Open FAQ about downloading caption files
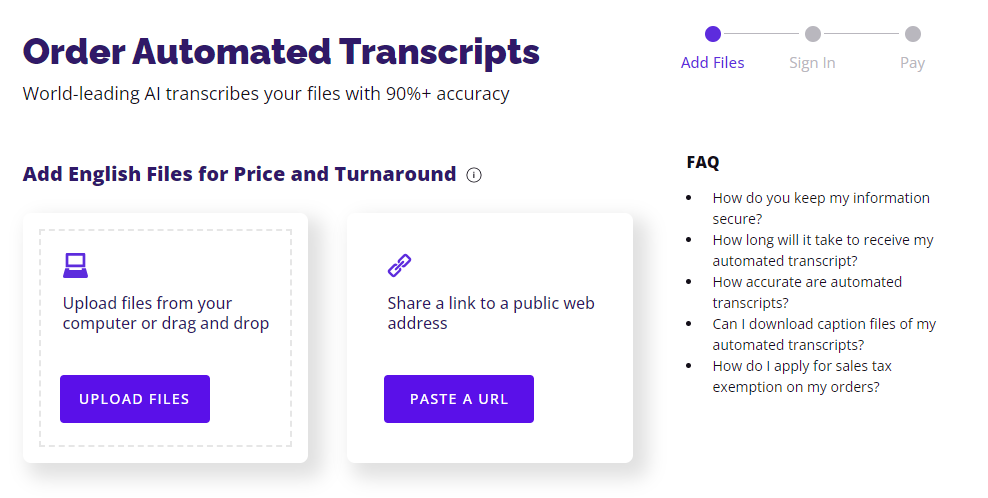This screenshot has width=988, height=498. [824, 334]
